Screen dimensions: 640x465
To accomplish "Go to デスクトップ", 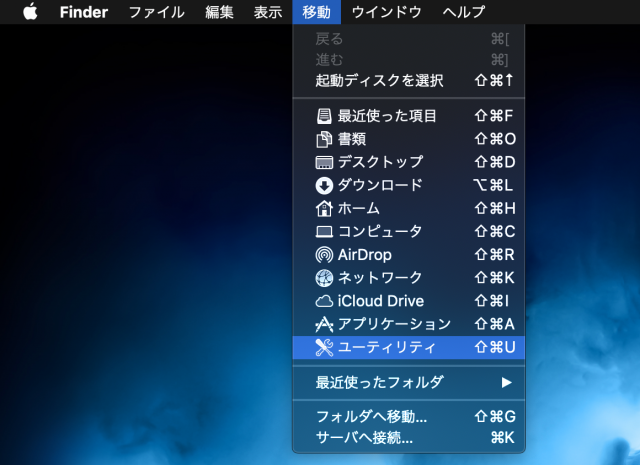I will [x=409, y=162].
